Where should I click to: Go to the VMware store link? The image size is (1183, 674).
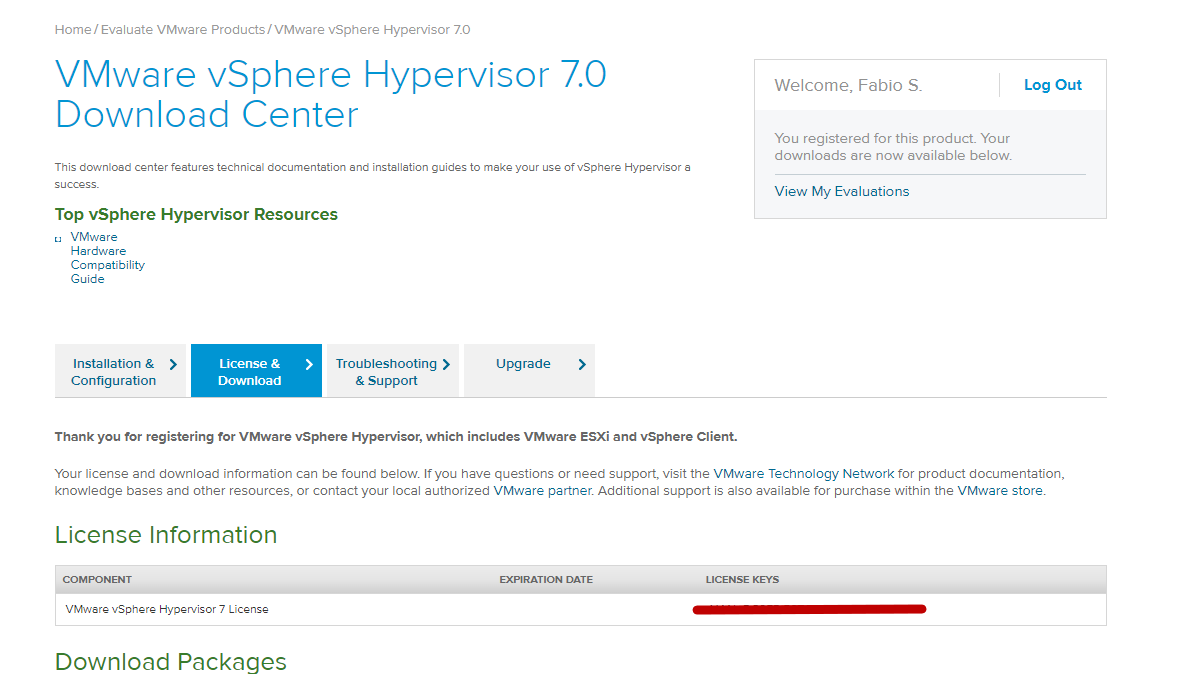(1000, 491)
